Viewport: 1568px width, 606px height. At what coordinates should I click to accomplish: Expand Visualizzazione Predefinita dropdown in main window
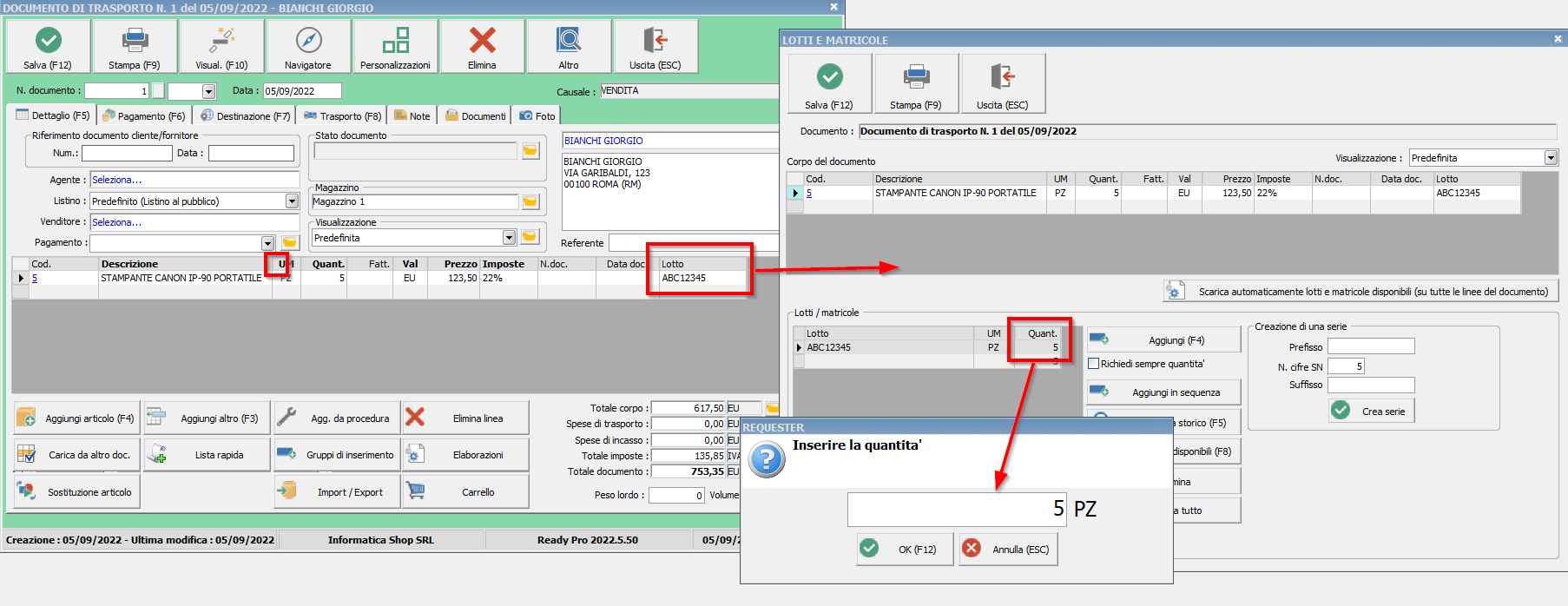(x=509, y=237)
